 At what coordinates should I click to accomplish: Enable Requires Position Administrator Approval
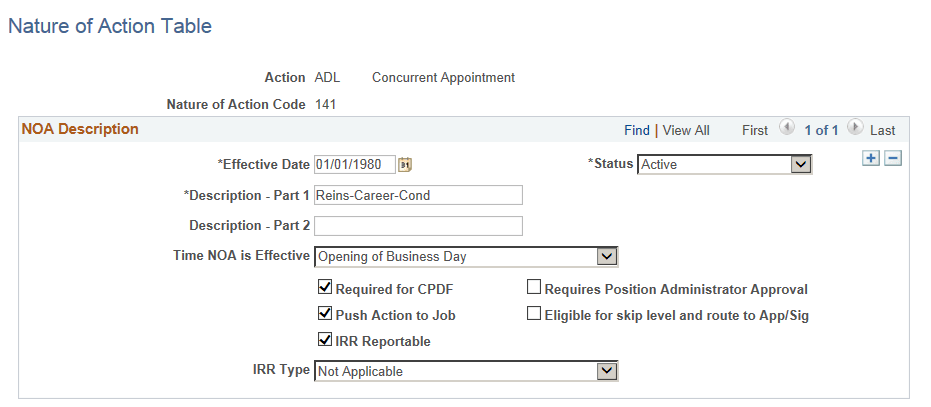pos(534,288)
